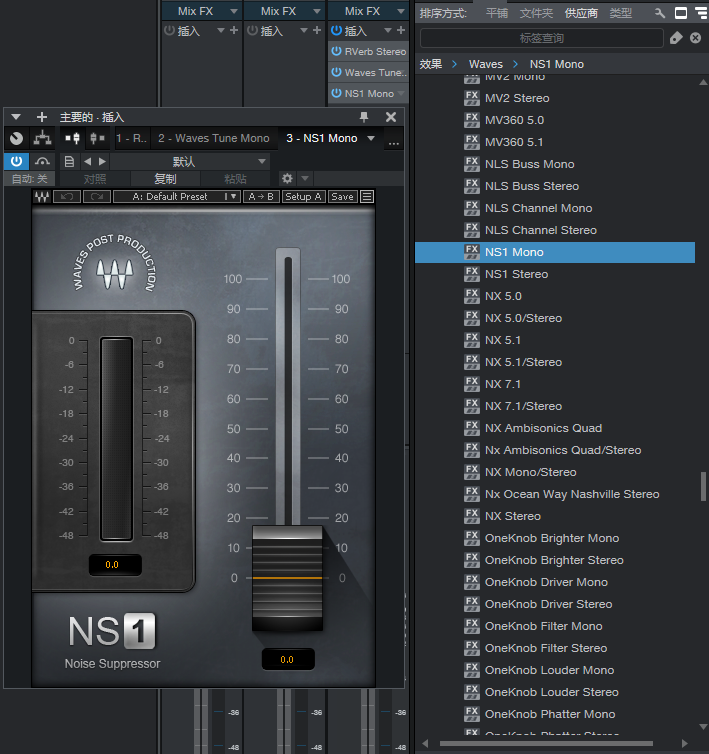Viewport: 709px width, 754px height.
Task: Sort browser by 平铺
Action: [x=497, y=13]
